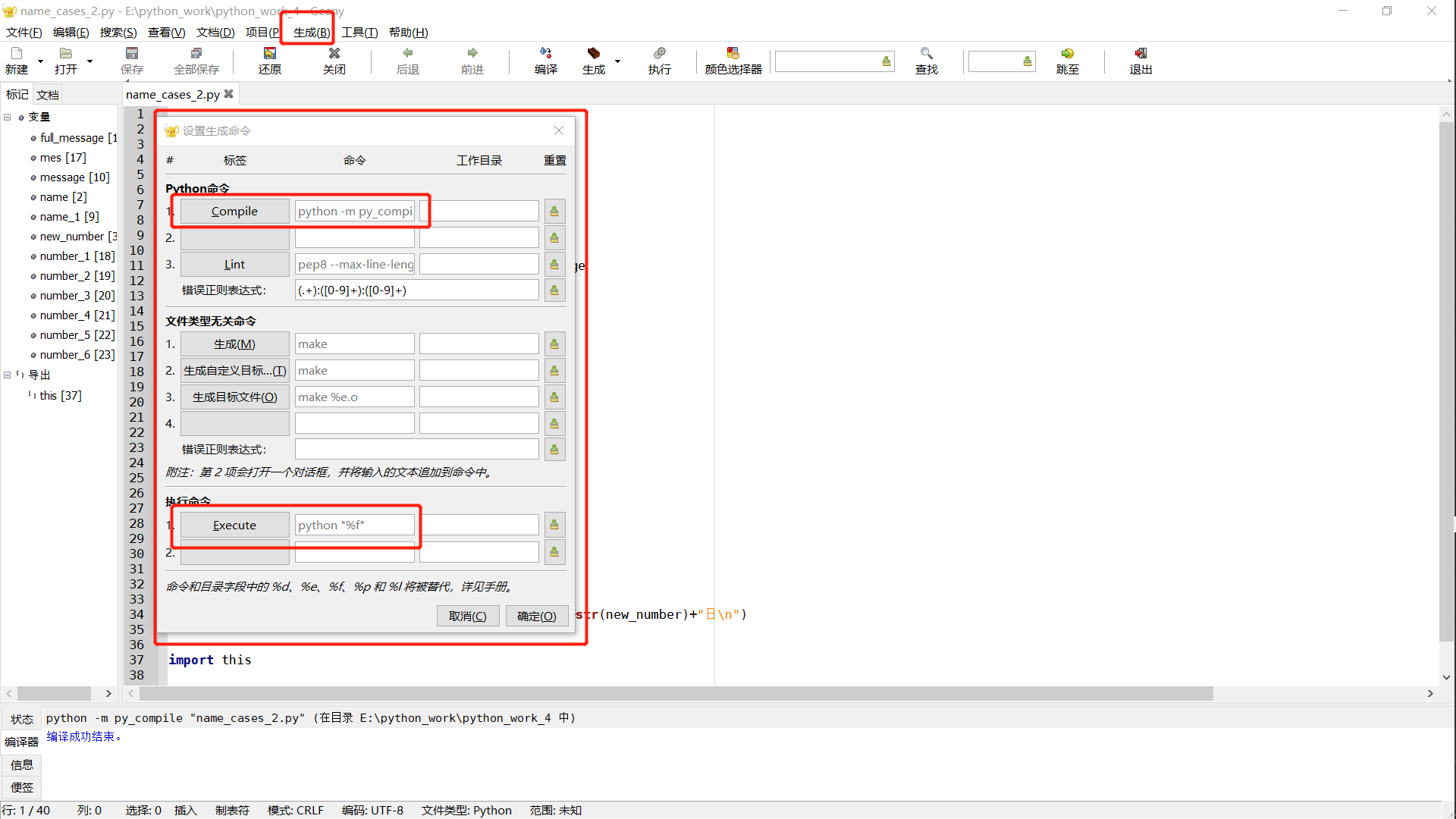Open the 文件(F) menu
This screenshot has width=1456, height=819.
point(24,33)
